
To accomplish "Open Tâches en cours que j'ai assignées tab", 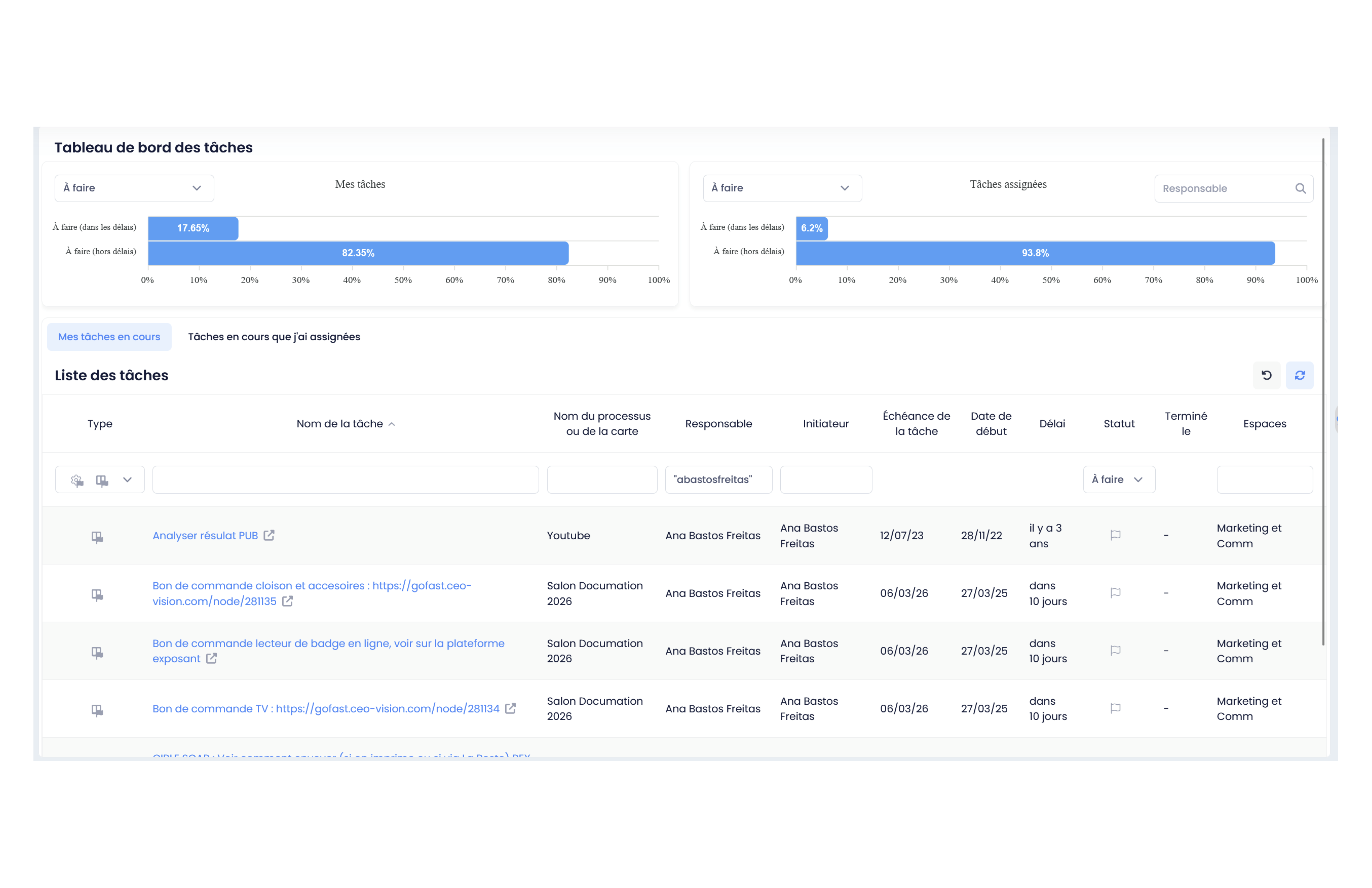I will 274,337.
